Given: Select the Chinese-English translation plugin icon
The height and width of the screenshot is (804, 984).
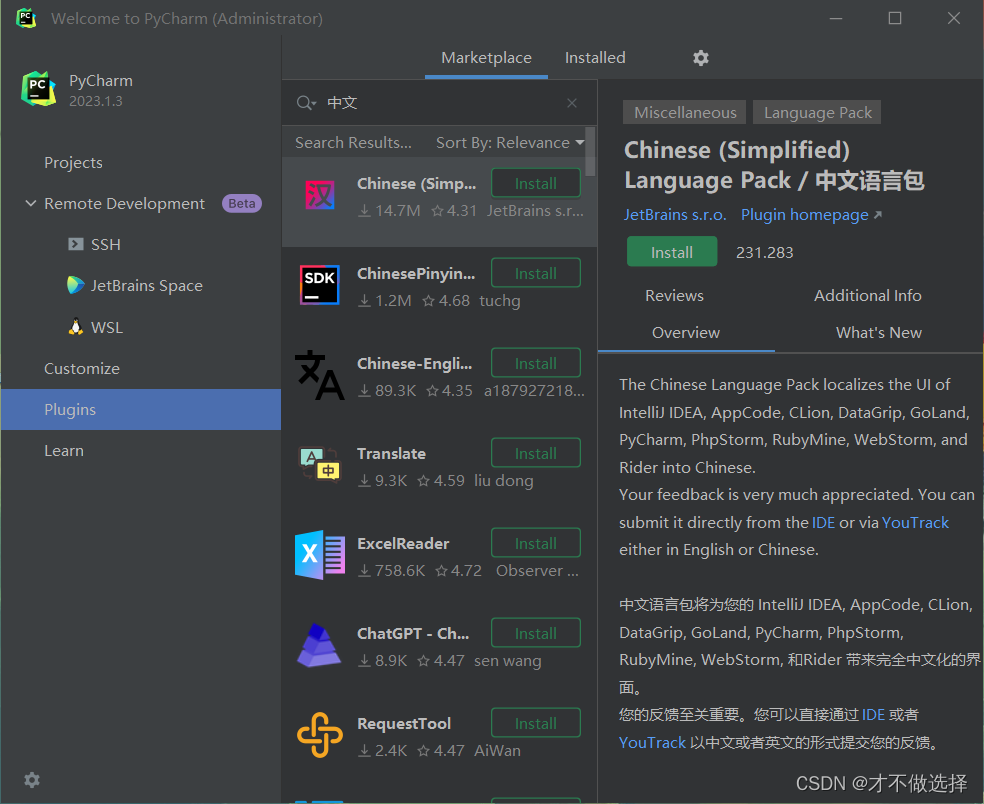Looking at the screenshot, I should coord(319,375).
